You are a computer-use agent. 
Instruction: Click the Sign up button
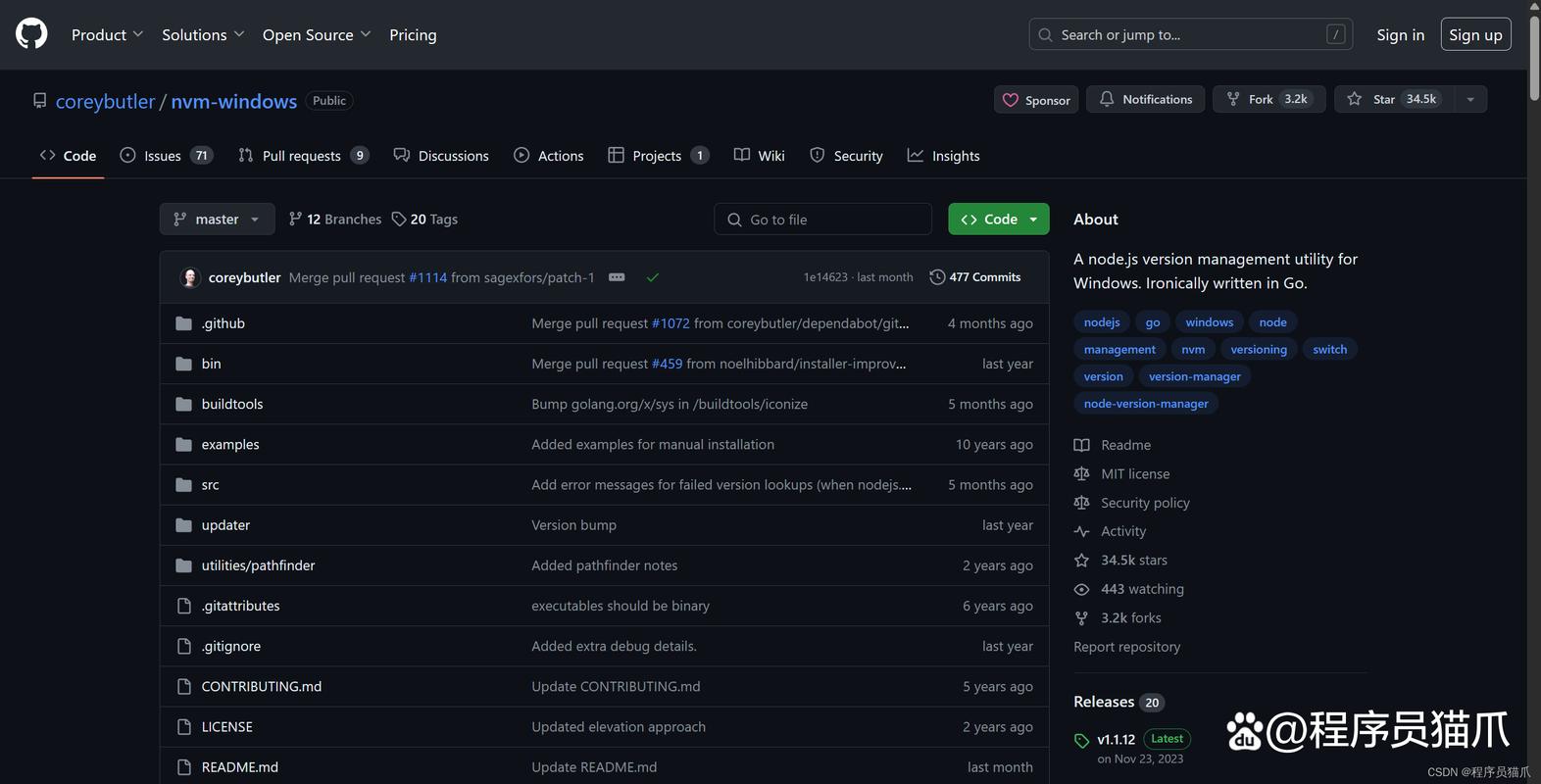pos(1475,34)
